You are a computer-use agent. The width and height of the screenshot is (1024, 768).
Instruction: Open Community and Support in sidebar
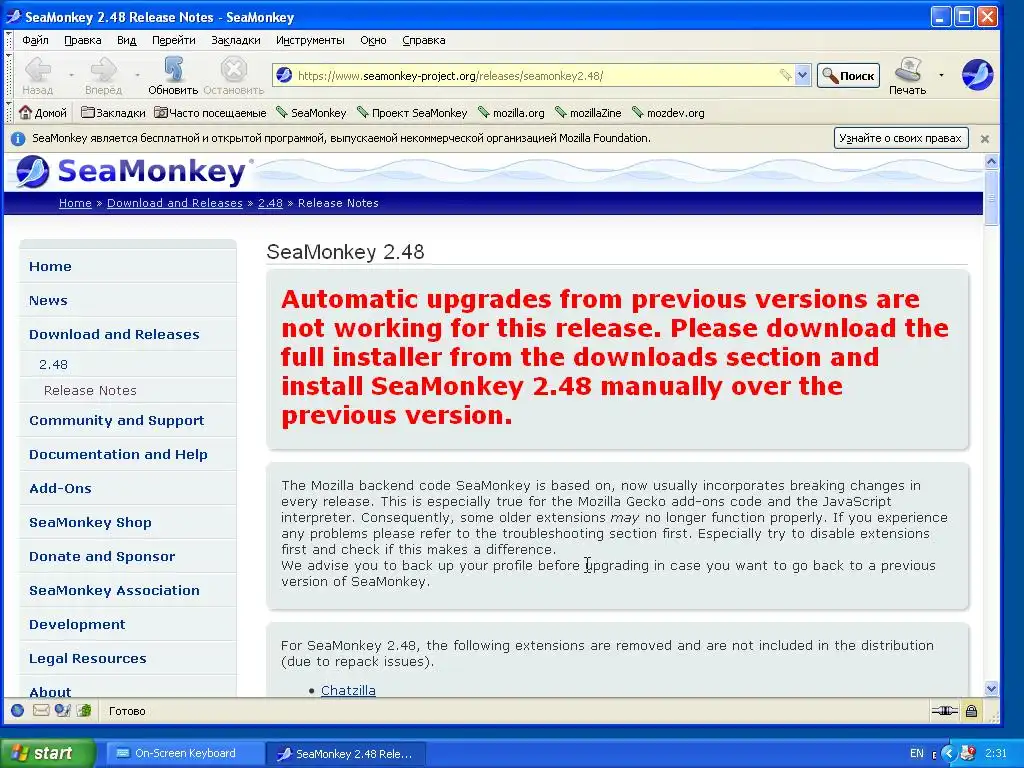(x=117, y=421)
